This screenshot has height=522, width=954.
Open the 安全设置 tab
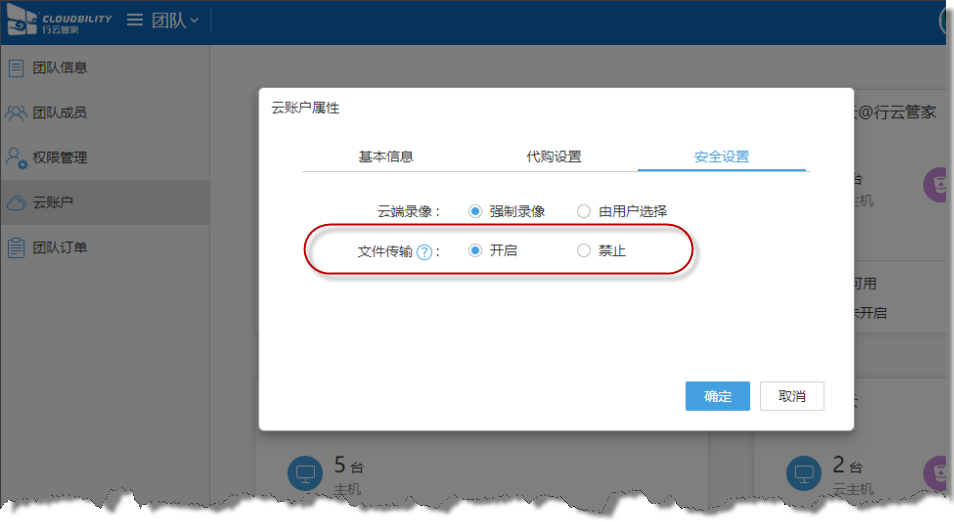(x=721, y=157)
